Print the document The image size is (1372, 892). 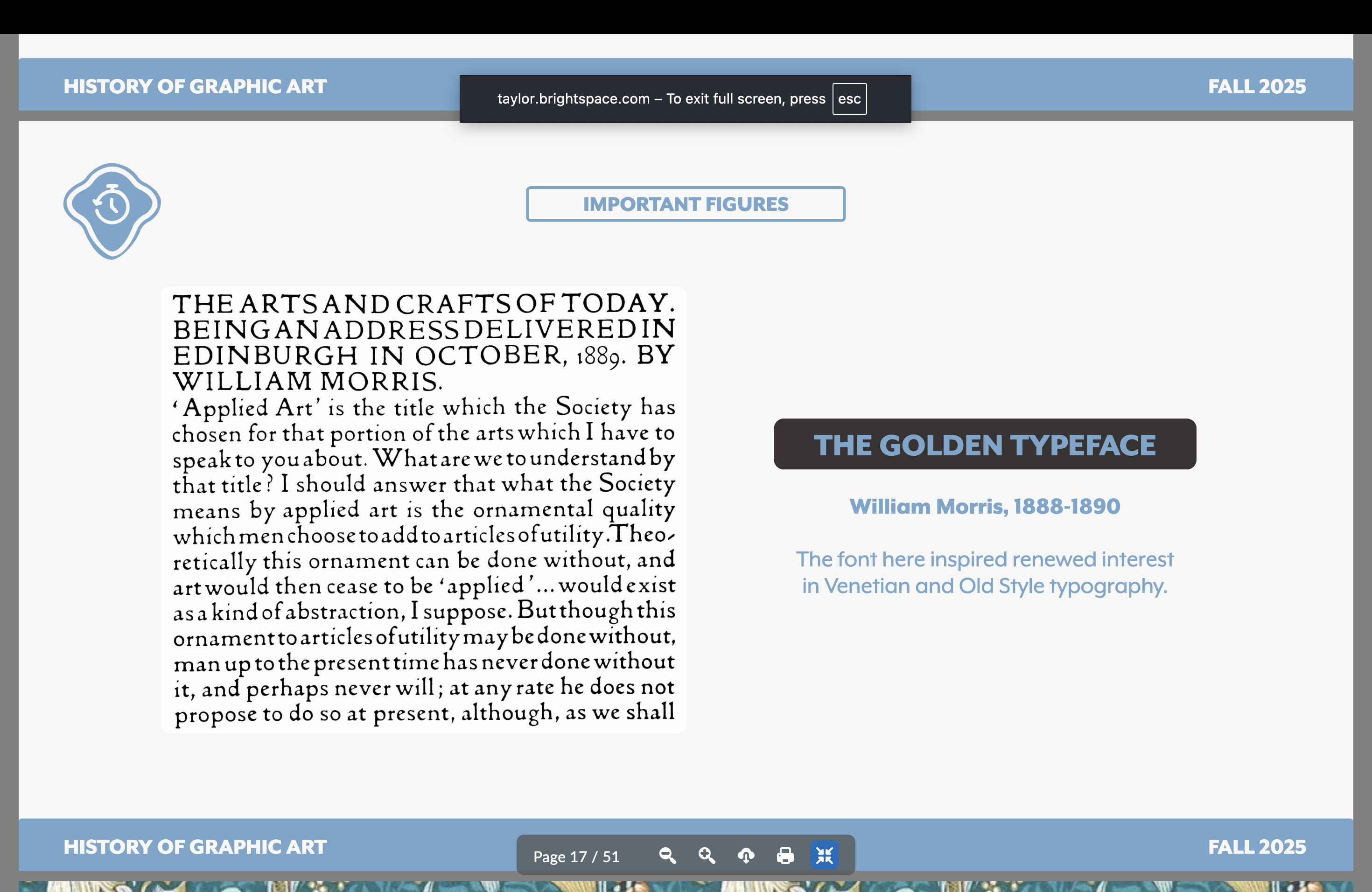tap(785, 855)
